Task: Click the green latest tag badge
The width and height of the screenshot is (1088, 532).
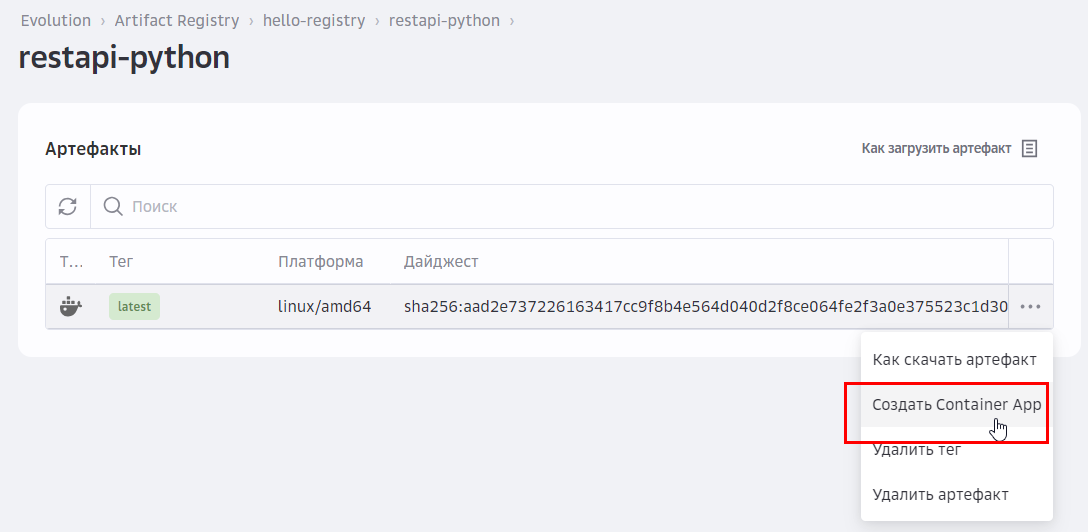Action: 134,307
